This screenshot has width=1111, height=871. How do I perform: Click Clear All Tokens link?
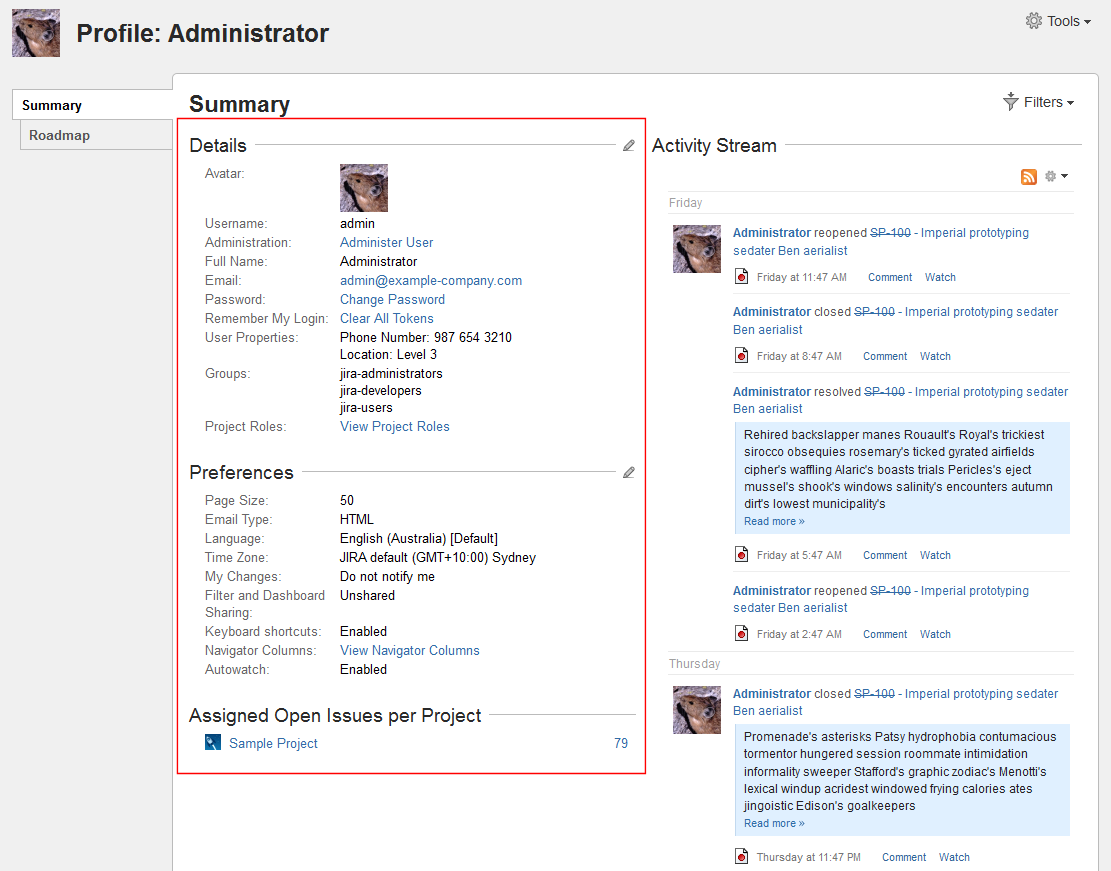click(x=386, y=318)
